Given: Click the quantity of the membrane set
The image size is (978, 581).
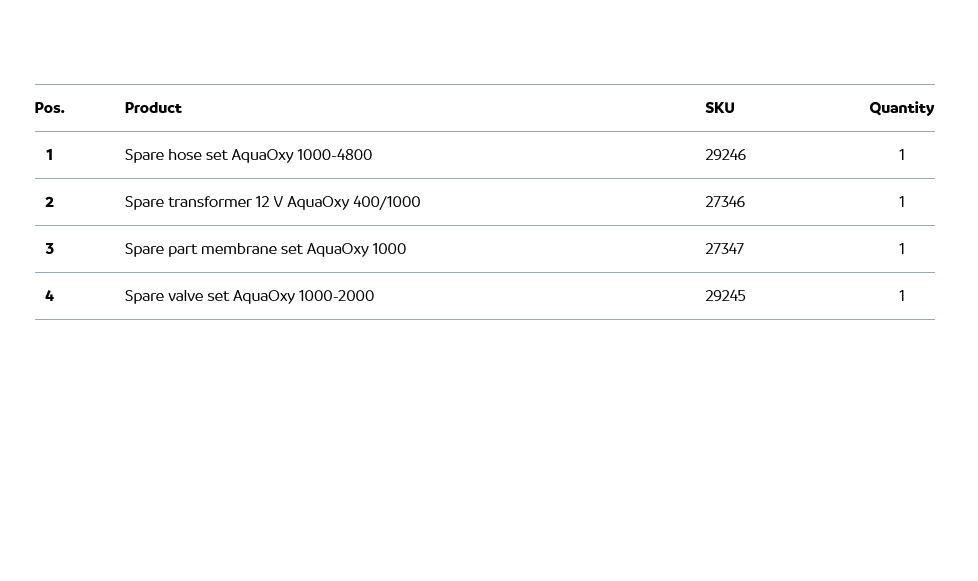Looking at the screenshot, I should [x=901, y=249].
